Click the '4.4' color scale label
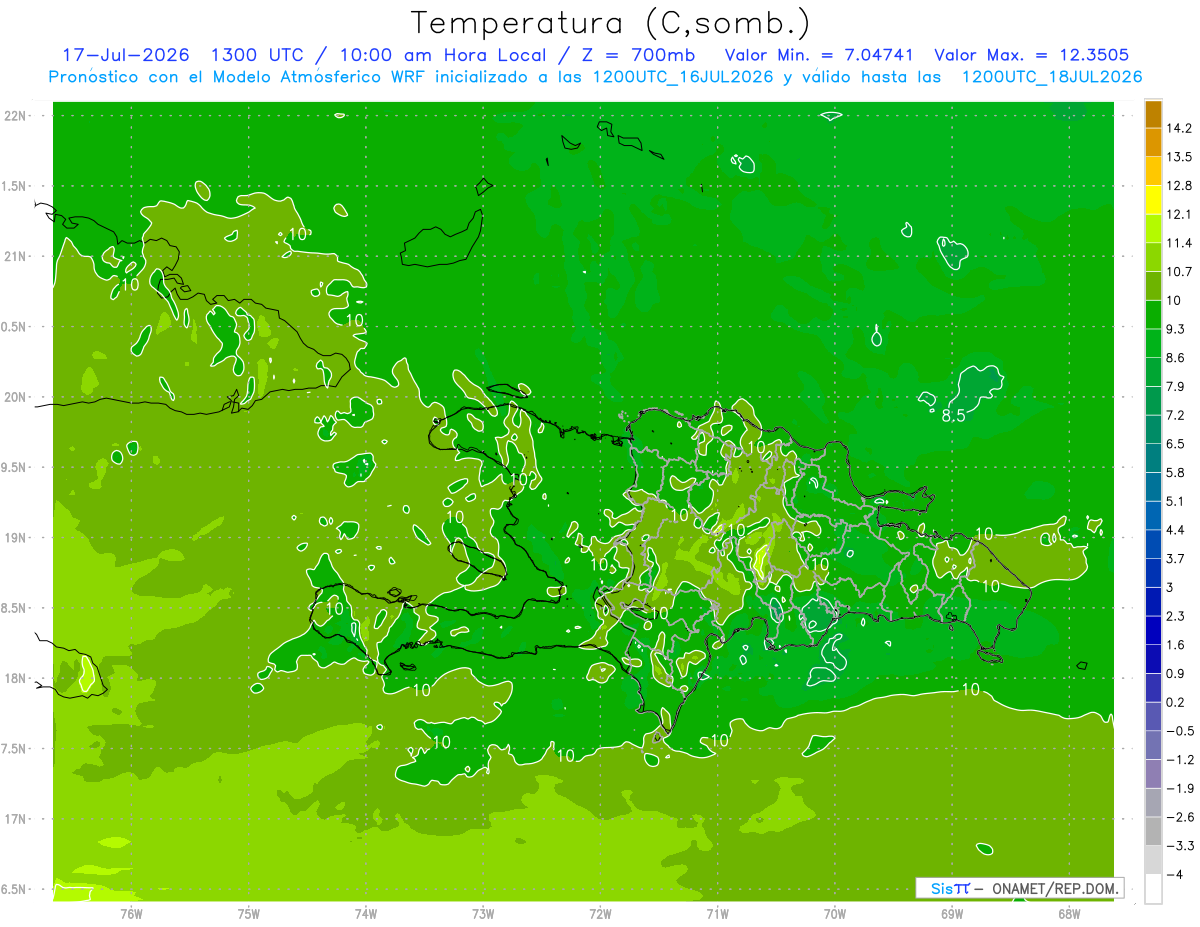The width and height of the screenshot is (1200, 927). tap(1175, 530)
